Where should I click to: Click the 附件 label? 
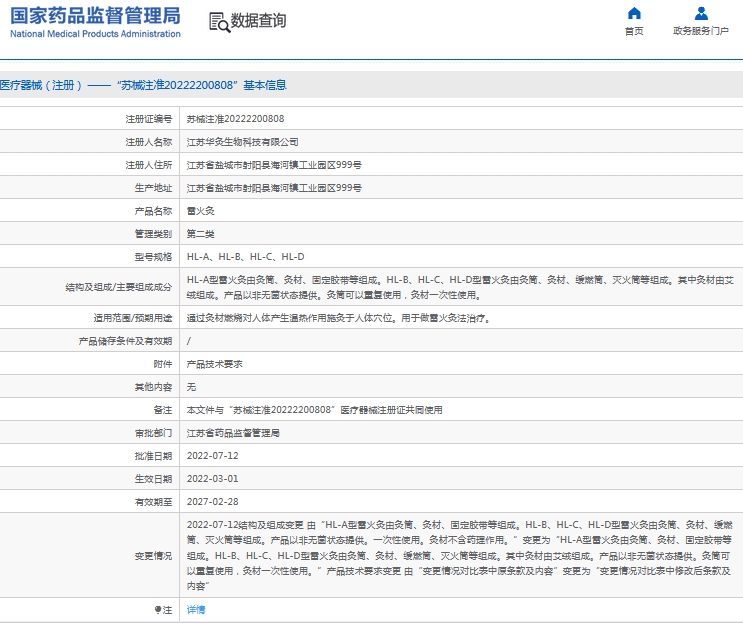tap(163, 364)
